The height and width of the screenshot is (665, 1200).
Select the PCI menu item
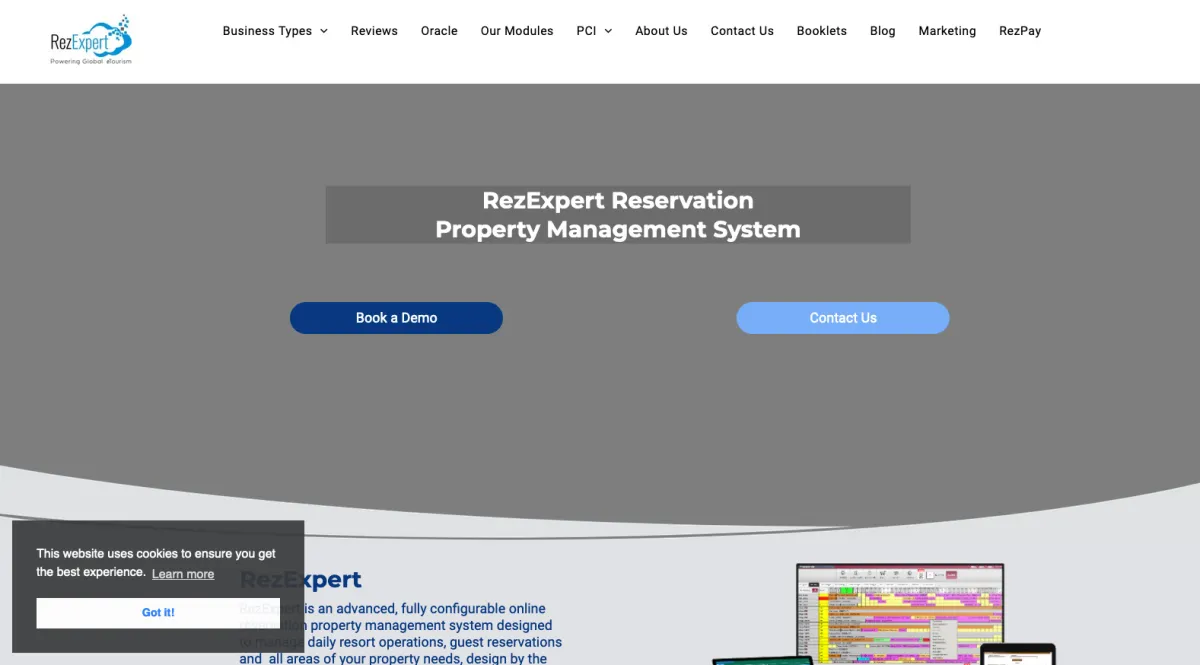[x=586, y=31]
